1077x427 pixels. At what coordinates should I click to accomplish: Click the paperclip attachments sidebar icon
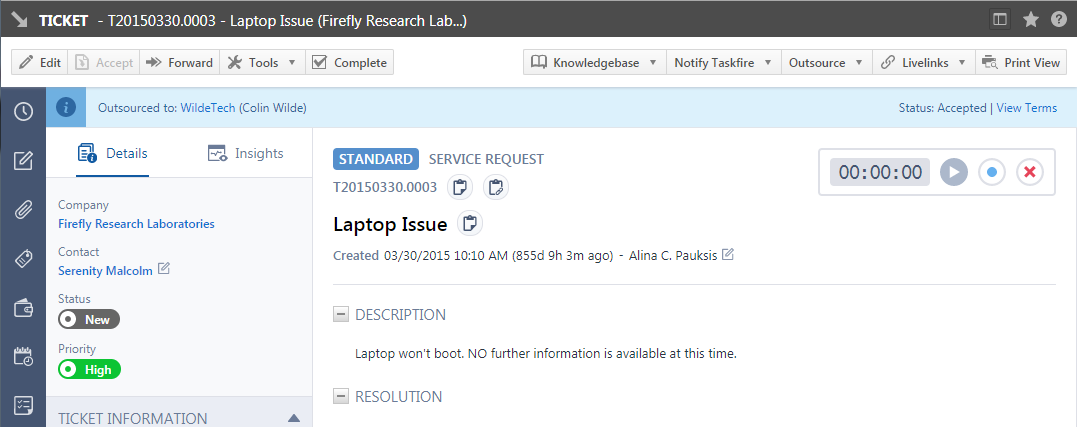pos(23,209)
